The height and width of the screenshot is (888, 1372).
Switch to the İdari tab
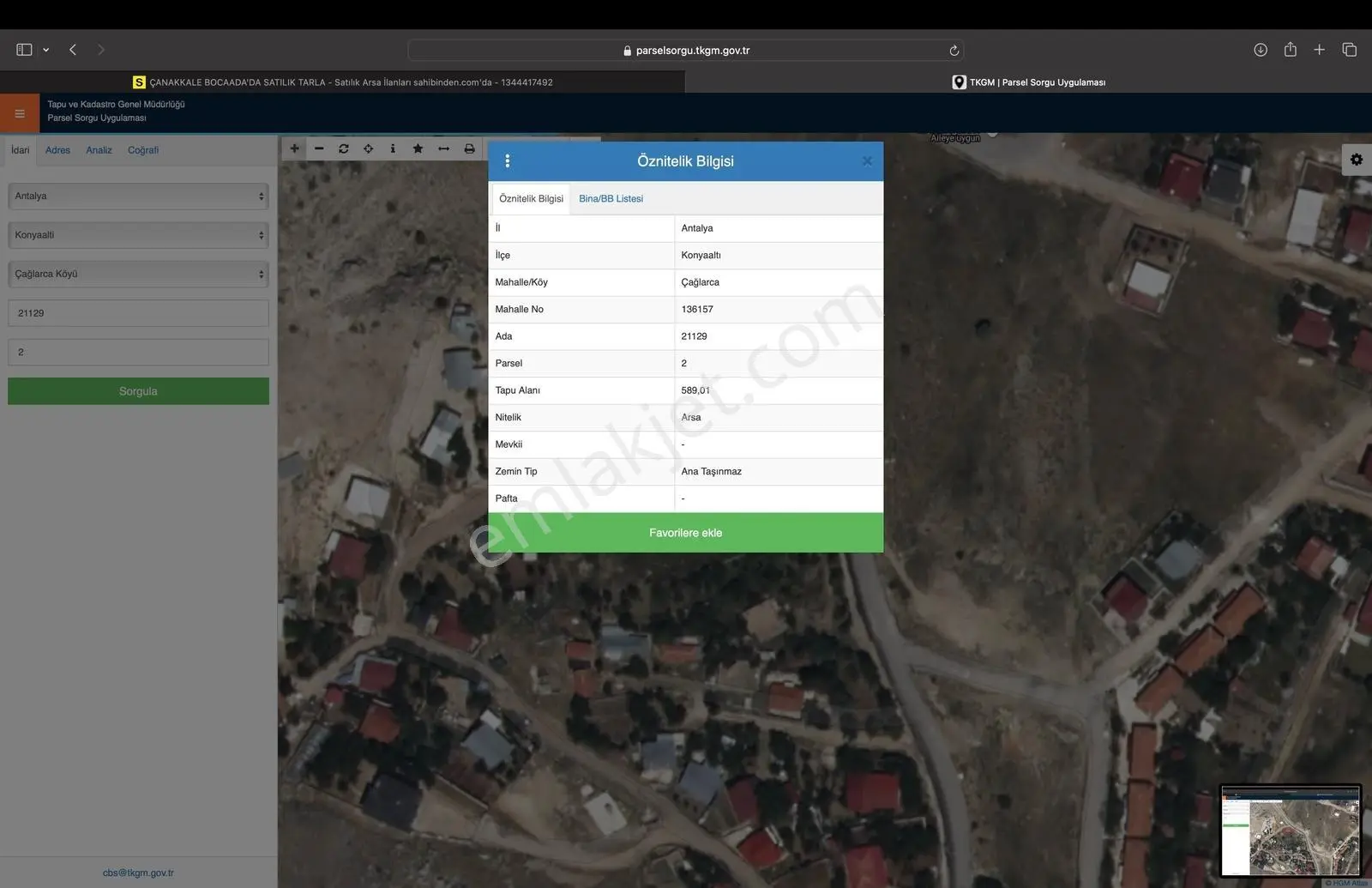click(x=20, y=150)
